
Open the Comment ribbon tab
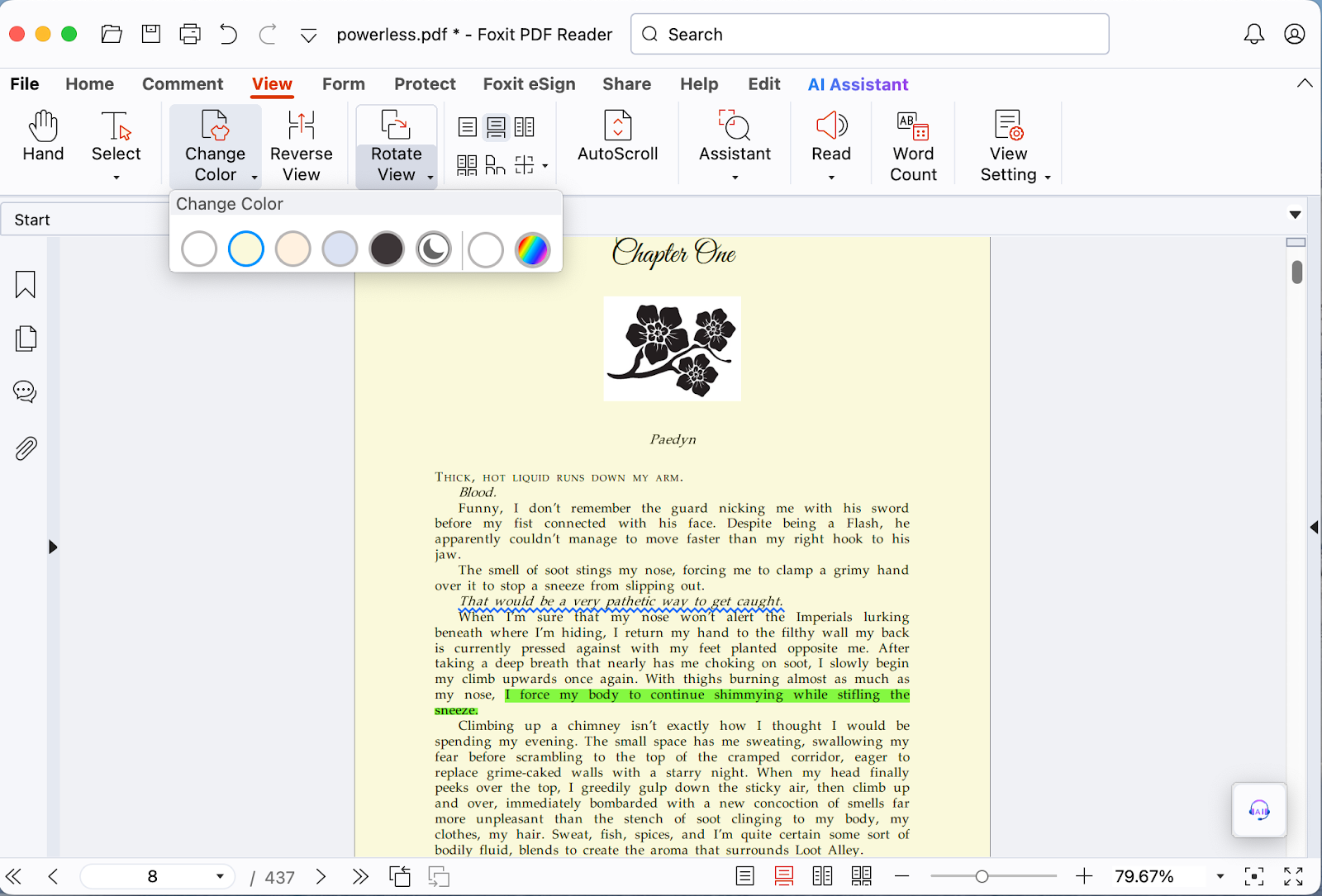pyautogui.click(x=183, y=84)
